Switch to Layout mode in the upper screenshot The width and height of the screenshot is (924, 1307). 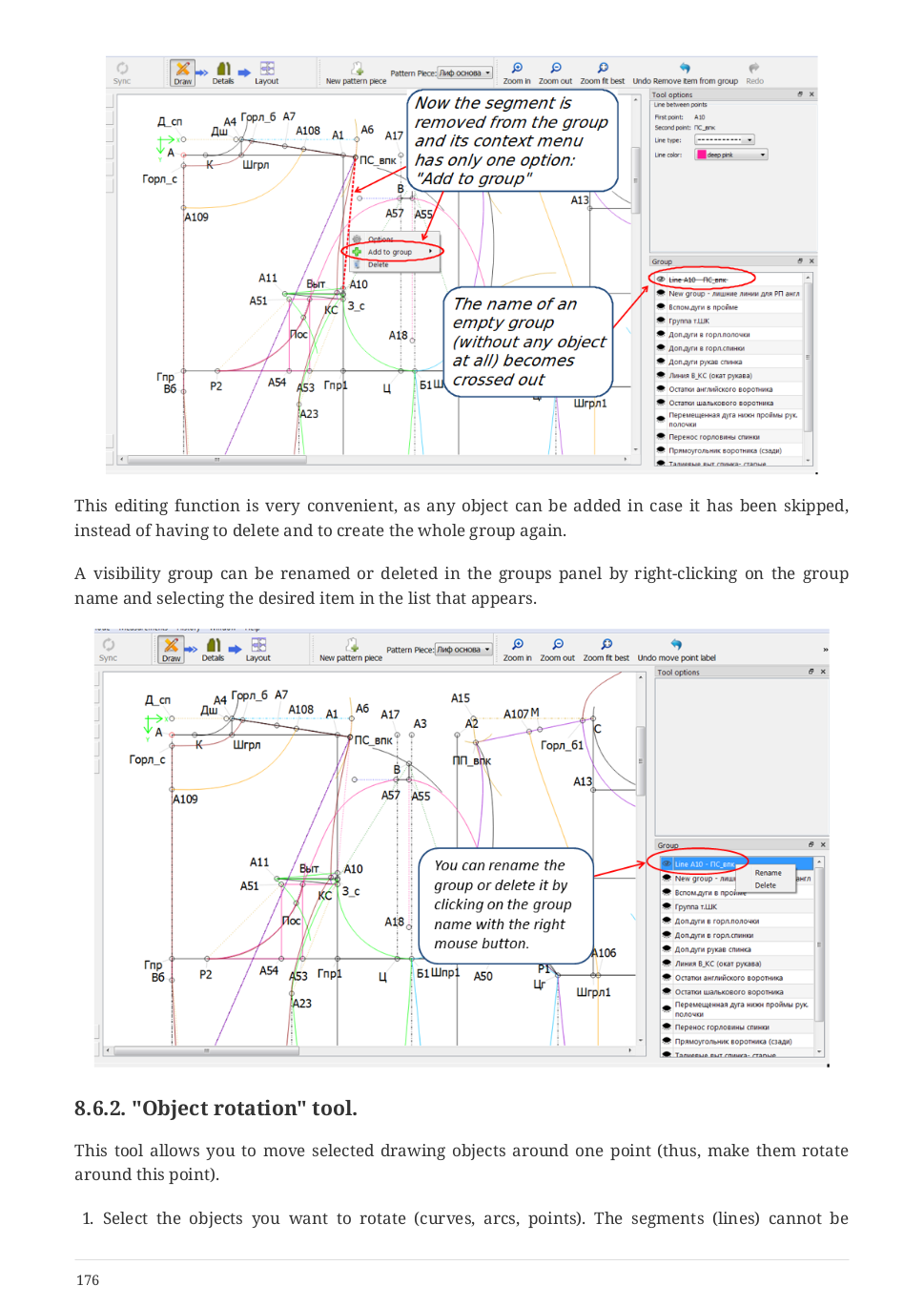tap(267, 73)
